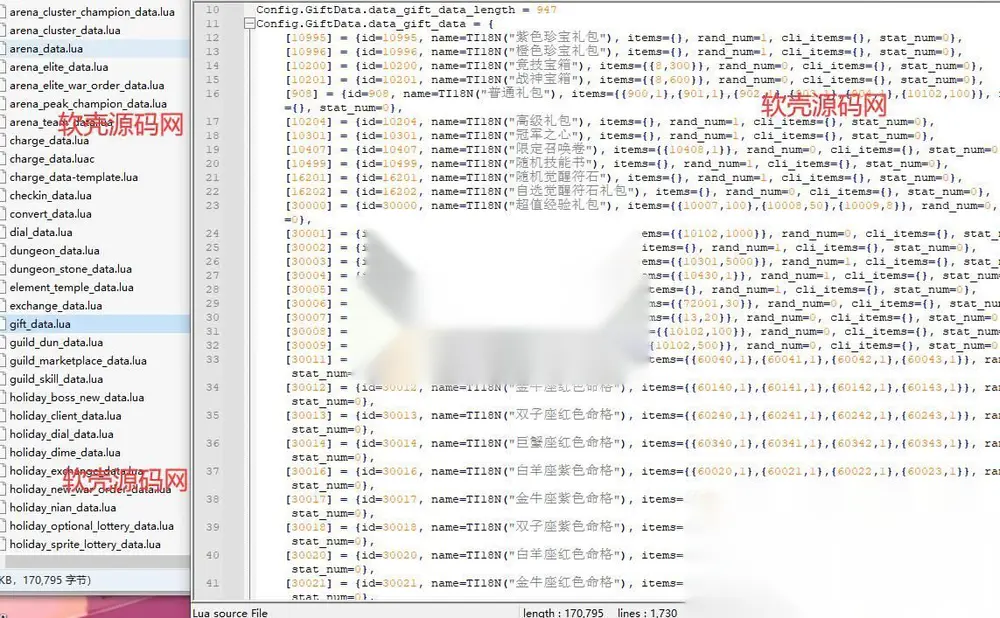Select dungeon_data.lua
This screenshot has width=1000, height=618.
tap(54, 251)
